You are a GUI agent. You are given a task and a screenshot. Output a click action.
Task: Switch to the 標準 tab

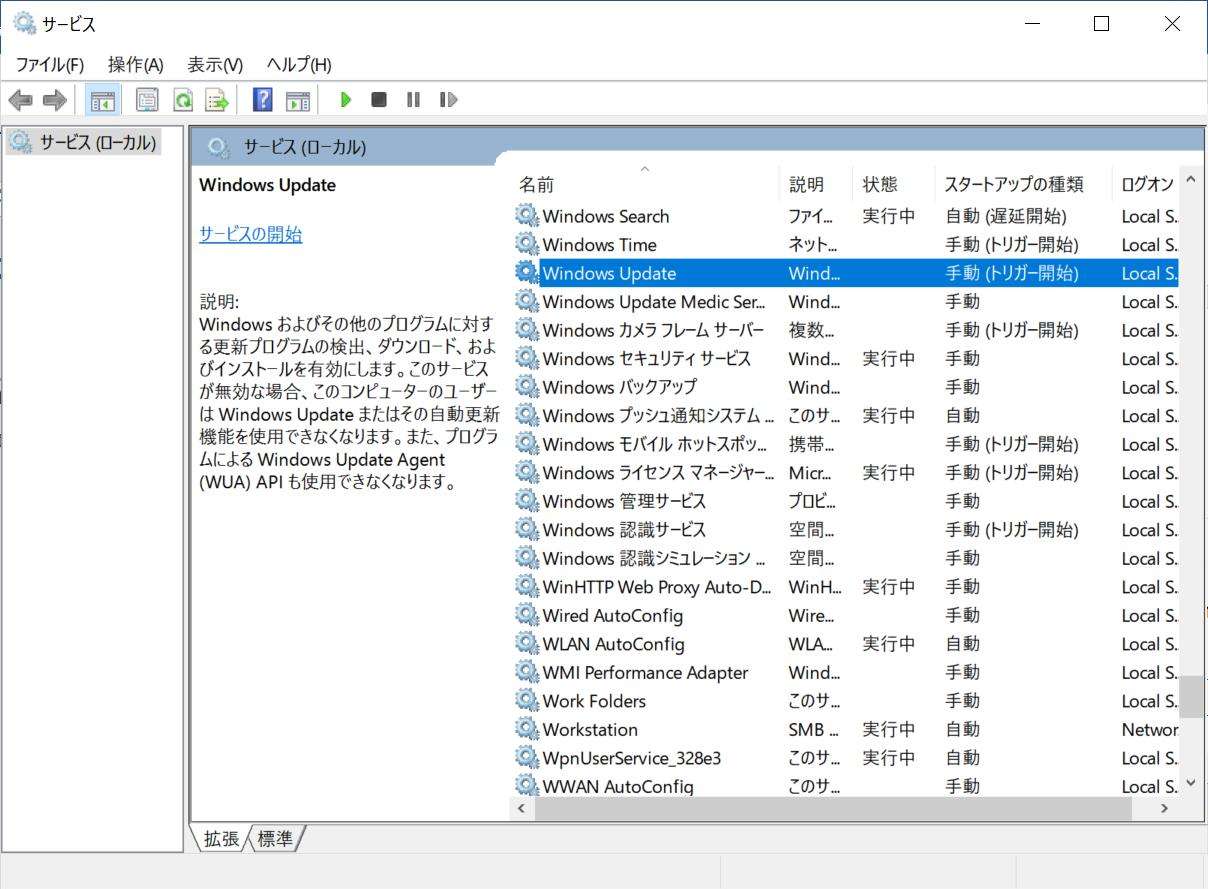coord(275,839)
